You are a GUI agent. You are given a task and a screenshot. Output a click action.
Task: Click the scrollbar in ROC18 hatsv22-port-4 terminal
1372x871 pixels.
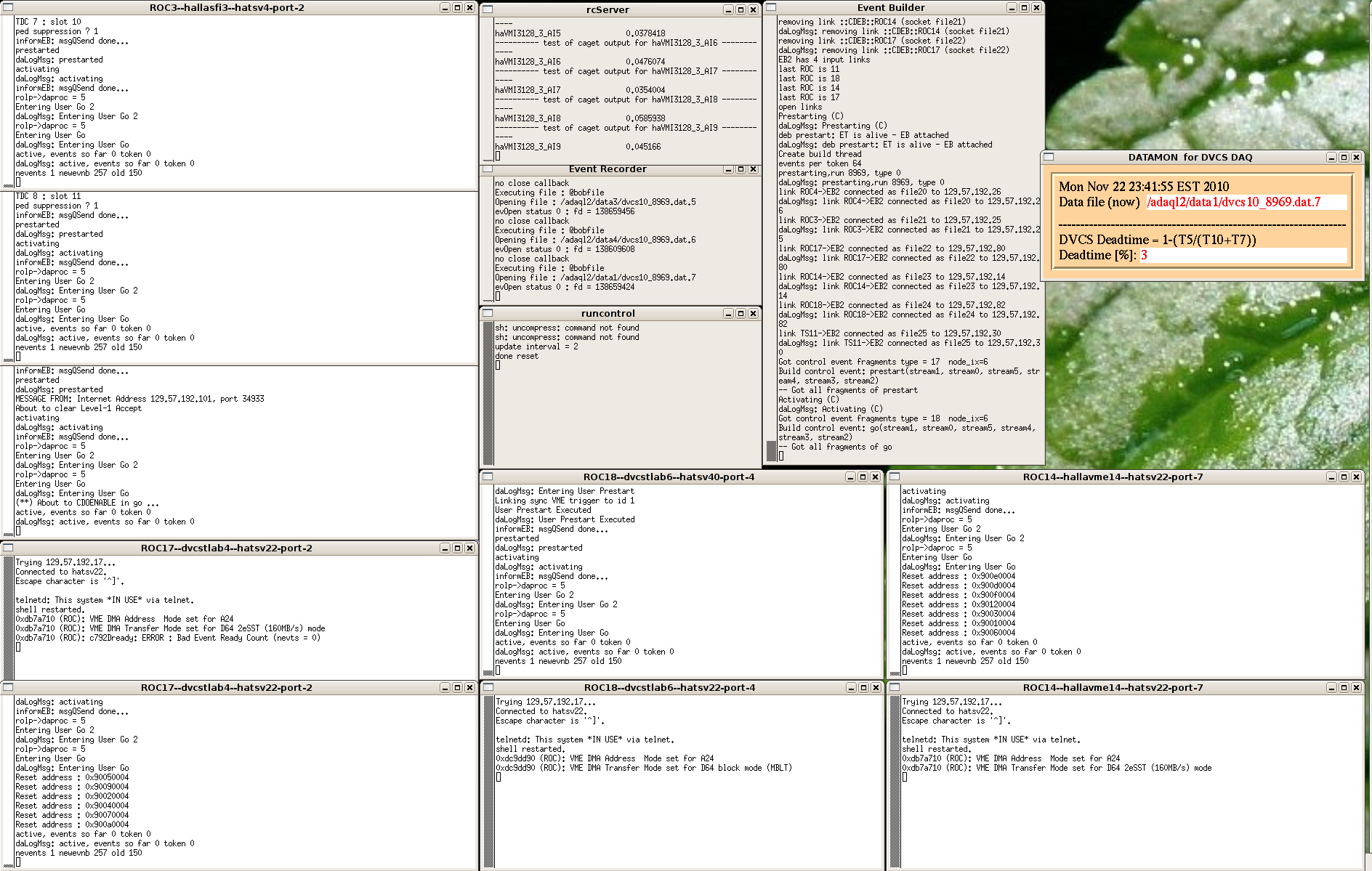tap(488, 782)
